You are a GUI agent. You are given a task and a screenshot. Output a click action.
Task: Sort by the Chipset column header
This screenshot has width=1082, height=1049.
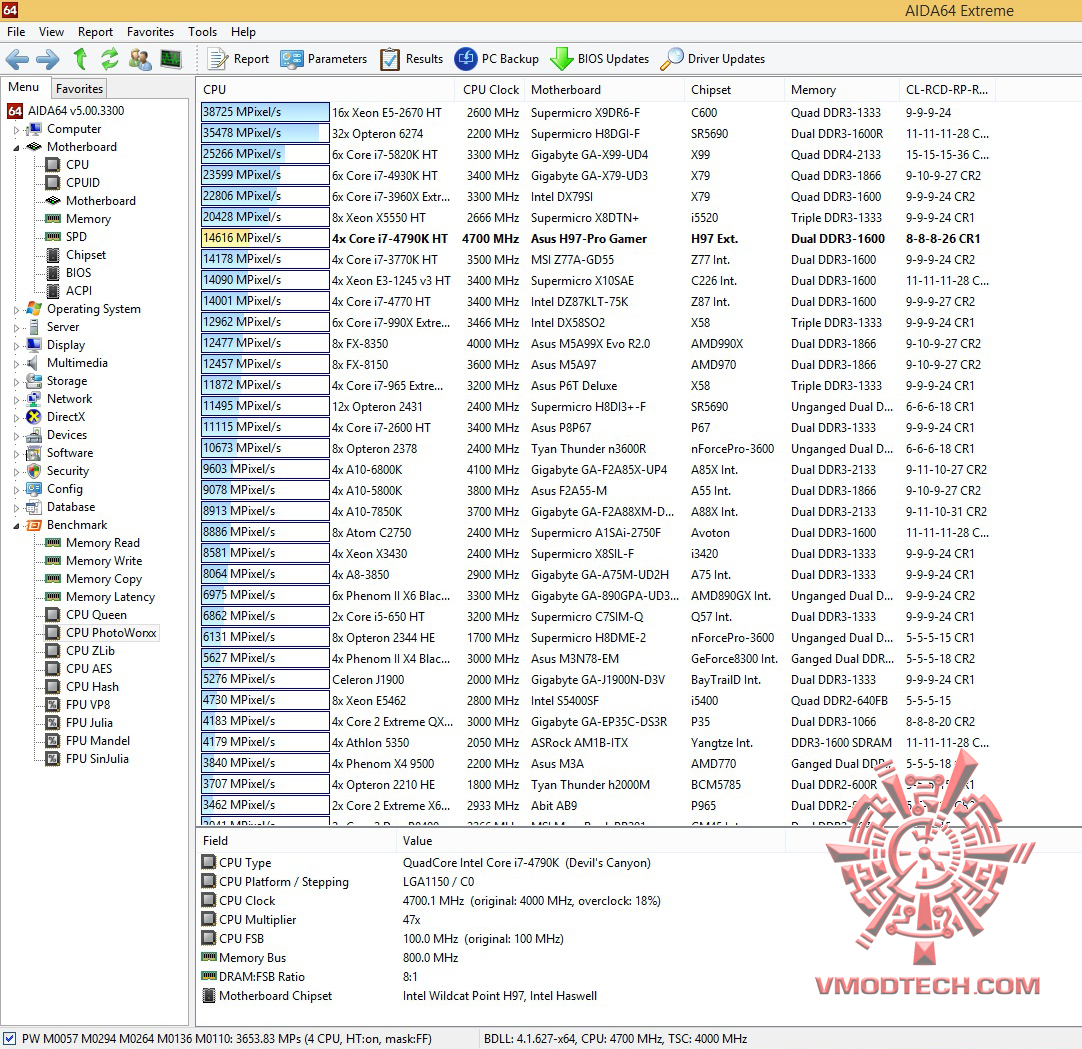pyautogui.click(x=734, y=90)
